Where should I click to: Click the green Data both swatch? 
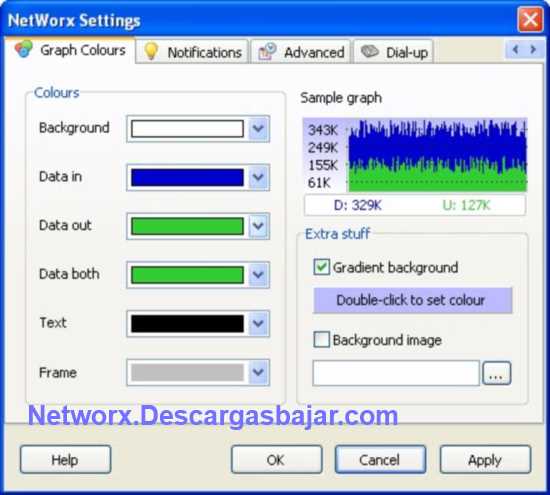(187, 275)
